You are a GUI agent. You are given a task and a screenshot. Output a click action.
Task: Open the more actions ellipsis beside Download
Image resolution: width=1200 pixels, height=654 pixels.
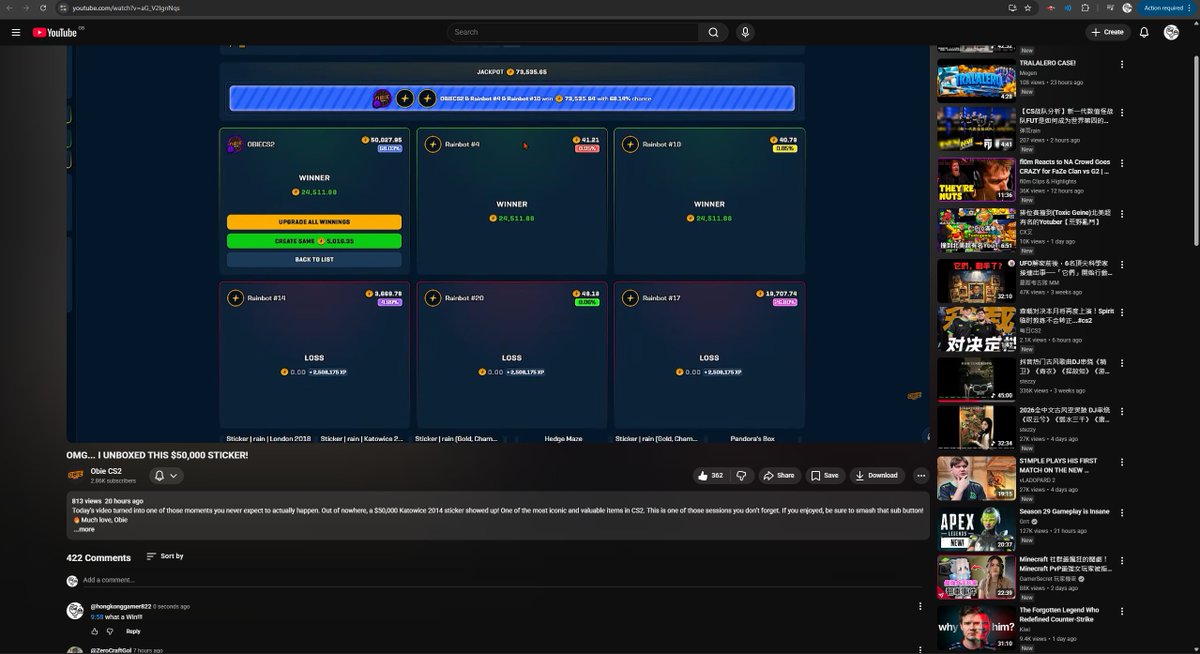point(921,476)
